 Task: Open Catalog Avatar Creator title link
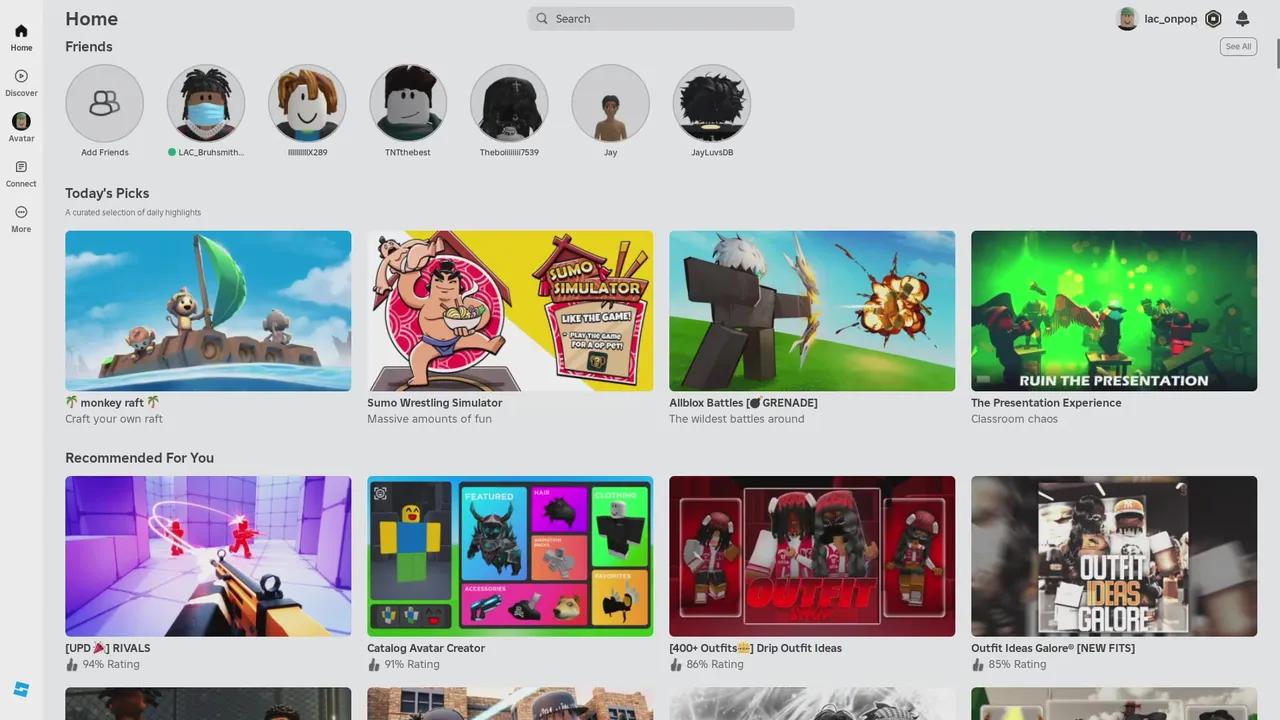click(426, 648)
